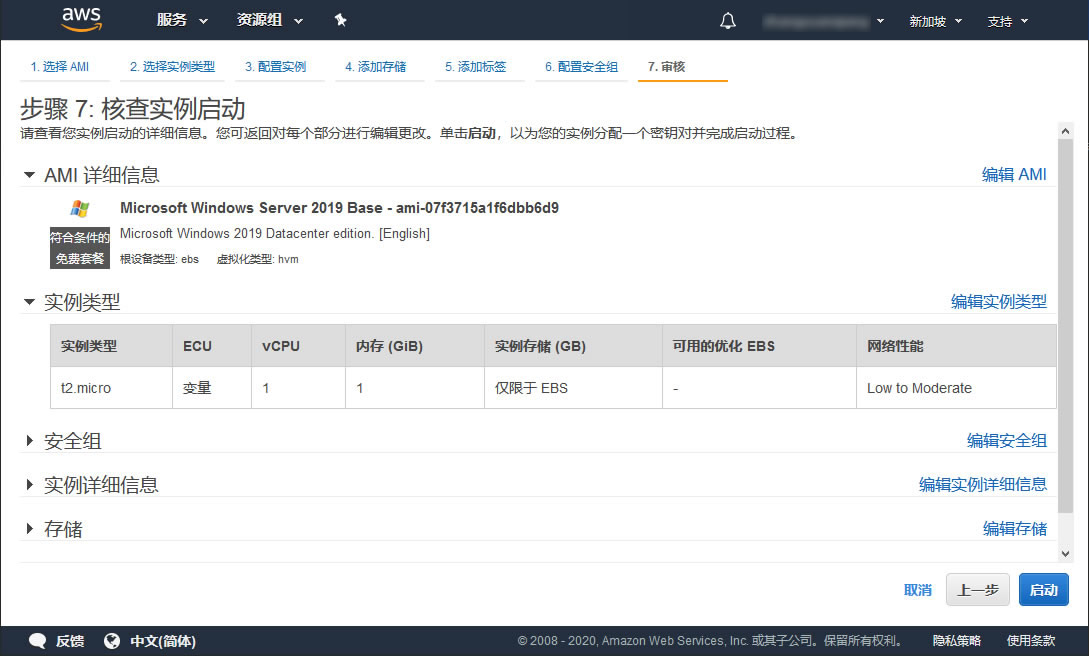The height and width of the screenshot is (656, 1089).
Task: Click the t2.micro table cell
Action: (x=111, y=388)
